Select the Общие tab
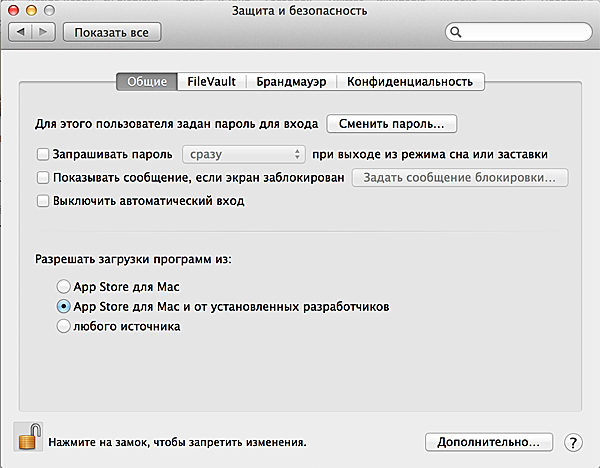 click(147, 82)
